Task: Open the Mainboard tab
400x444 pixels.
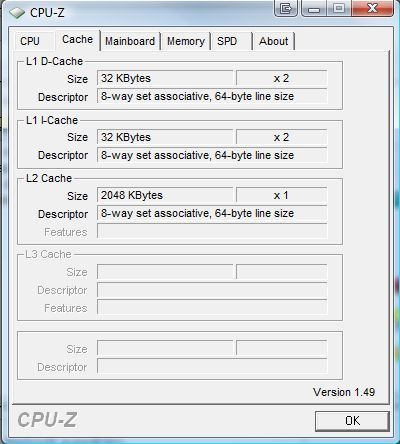Action: pyautogui.click(x=130, y=41)
